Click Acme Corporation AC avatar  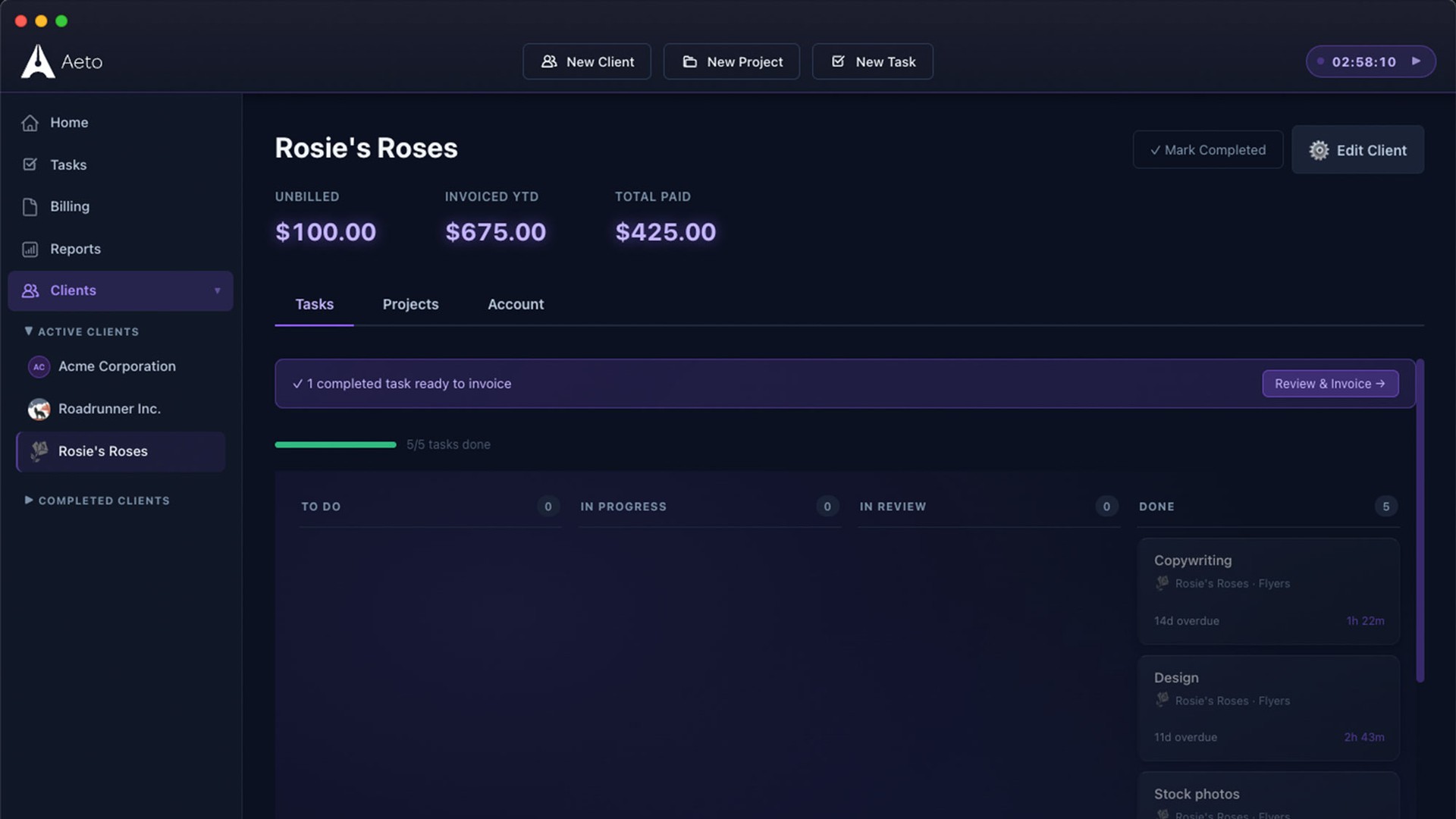pos(39,366)
